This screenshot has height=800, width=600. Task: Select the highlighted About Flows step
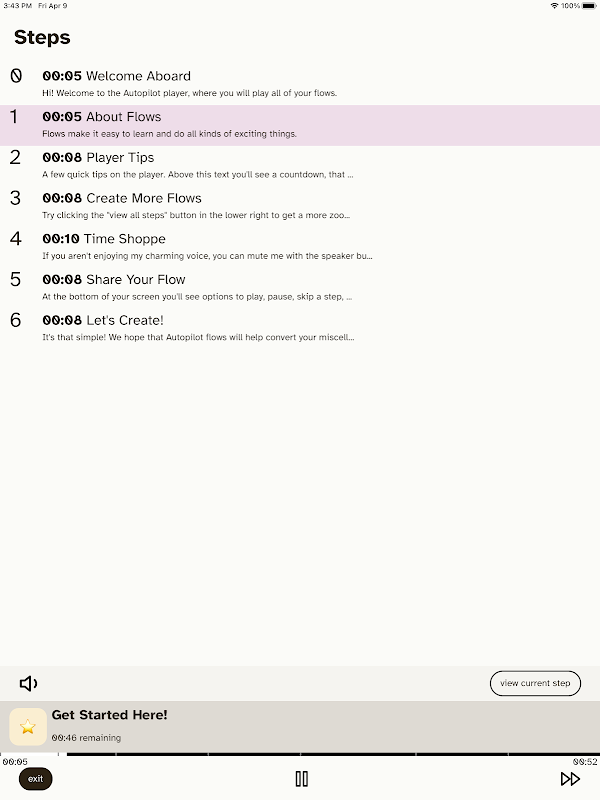click(x=300, y=126)
